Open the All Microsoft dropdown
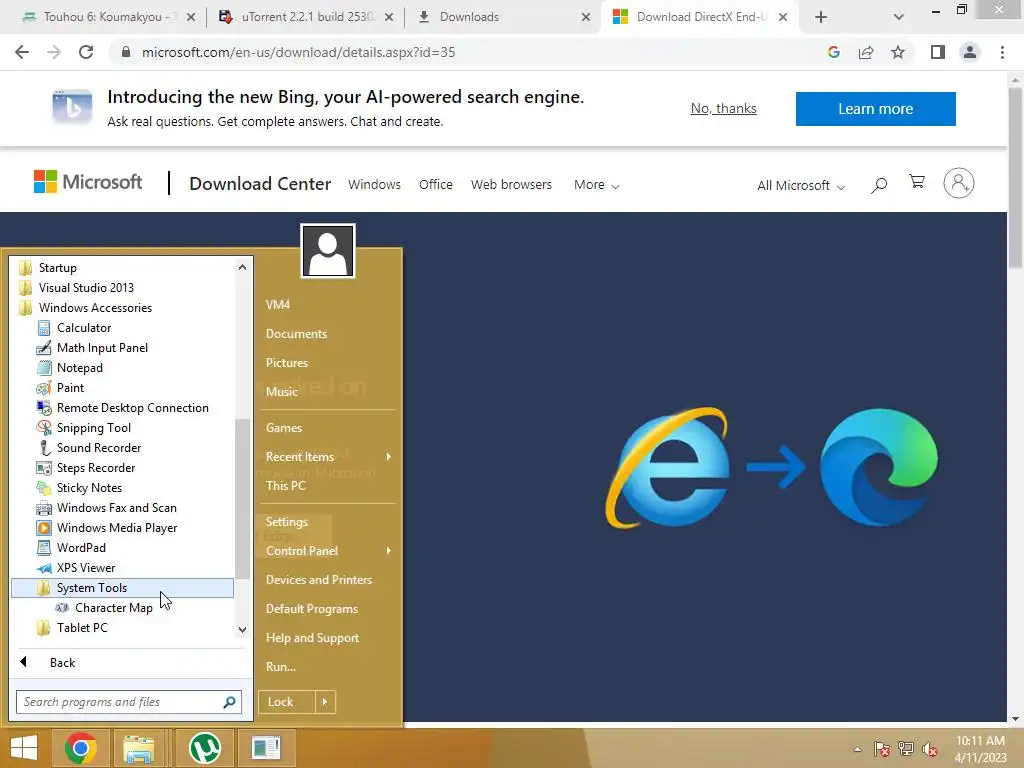Image resolution: width=1024 pixels, height=768 pixels. pos(801,185)
